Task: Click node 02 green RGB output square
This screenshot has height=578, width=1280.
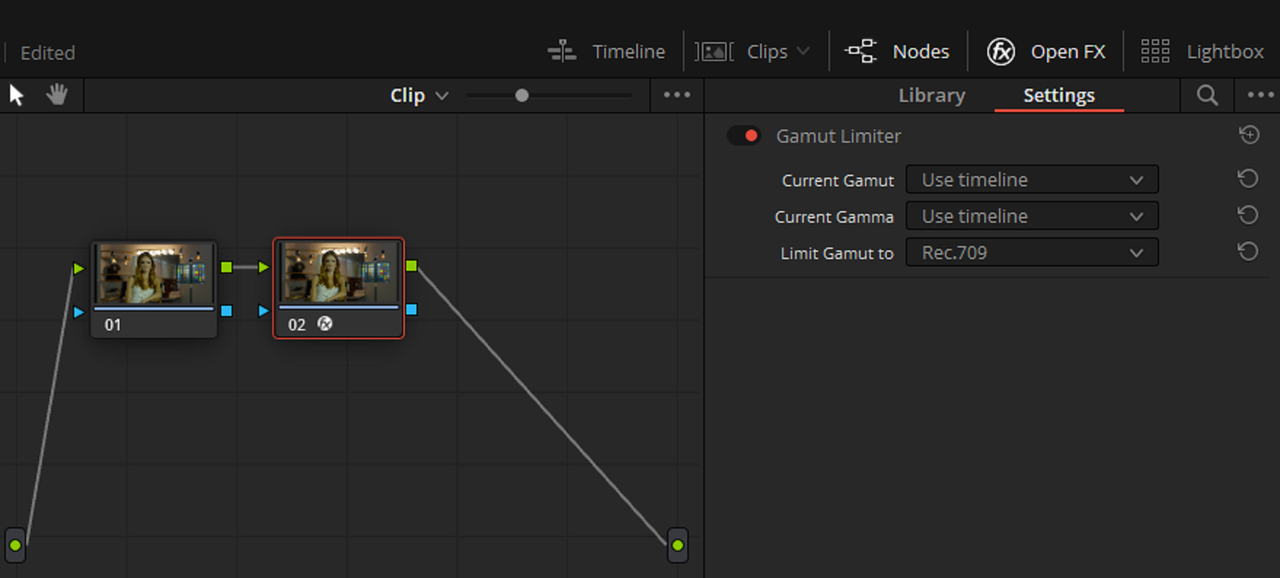Action: [411, 266]
